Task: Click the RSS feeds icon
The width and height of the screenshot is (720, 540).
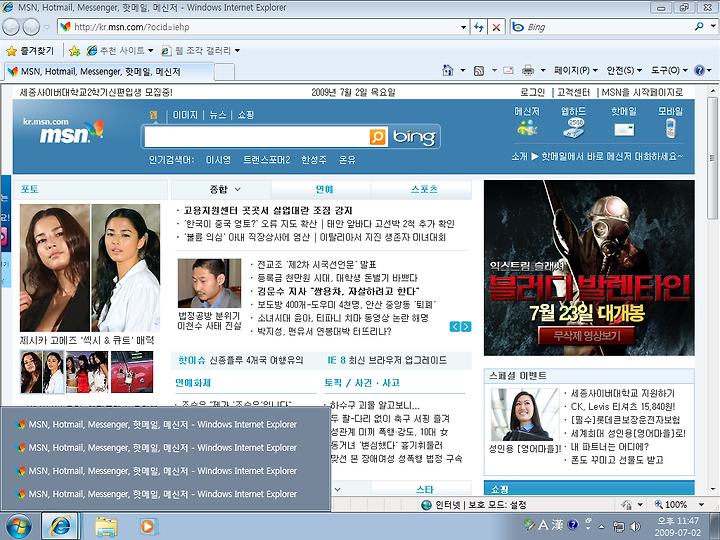Action: 479,70
